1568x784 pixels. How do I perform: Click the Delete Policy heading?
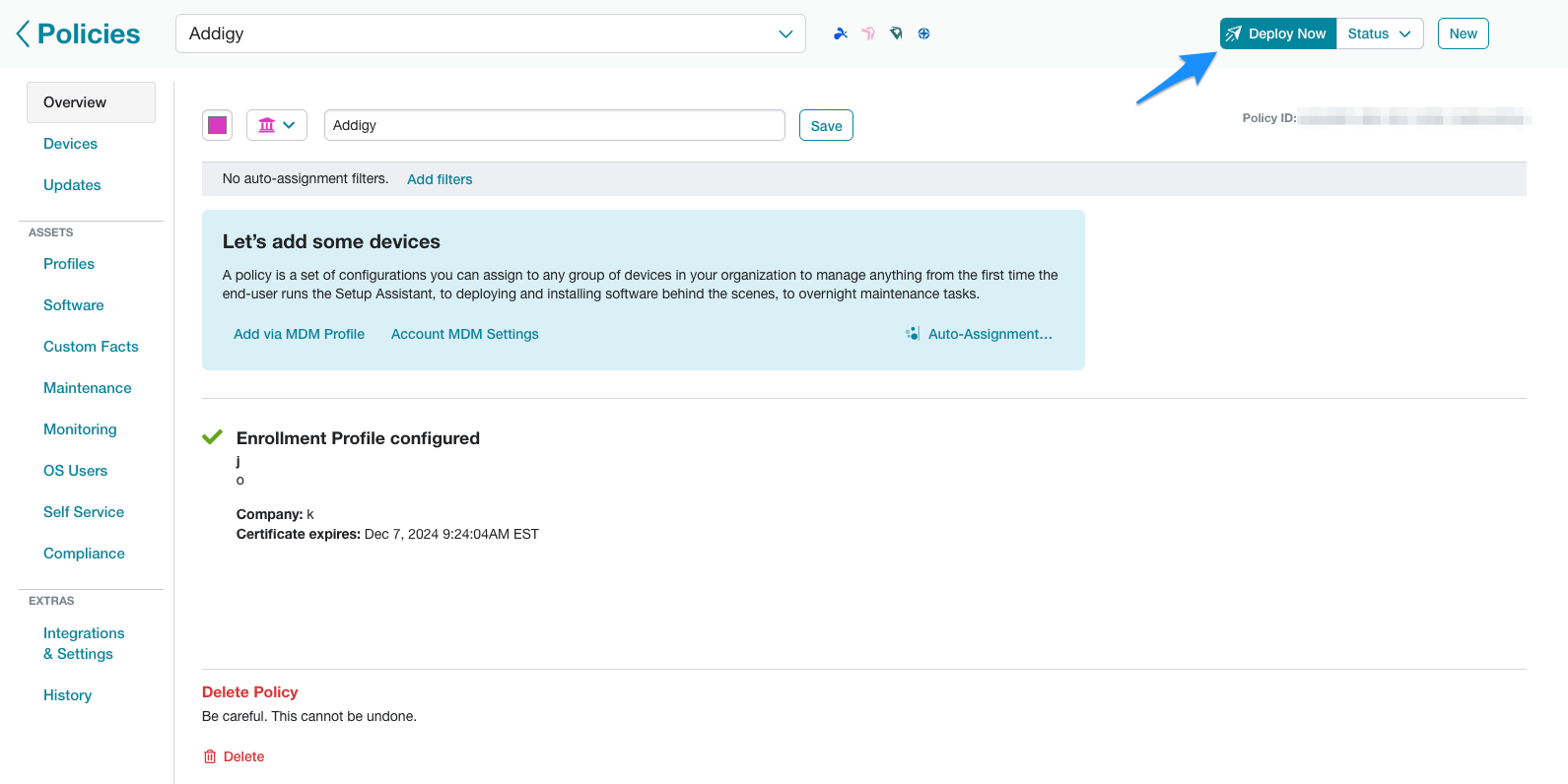(249, 692)
